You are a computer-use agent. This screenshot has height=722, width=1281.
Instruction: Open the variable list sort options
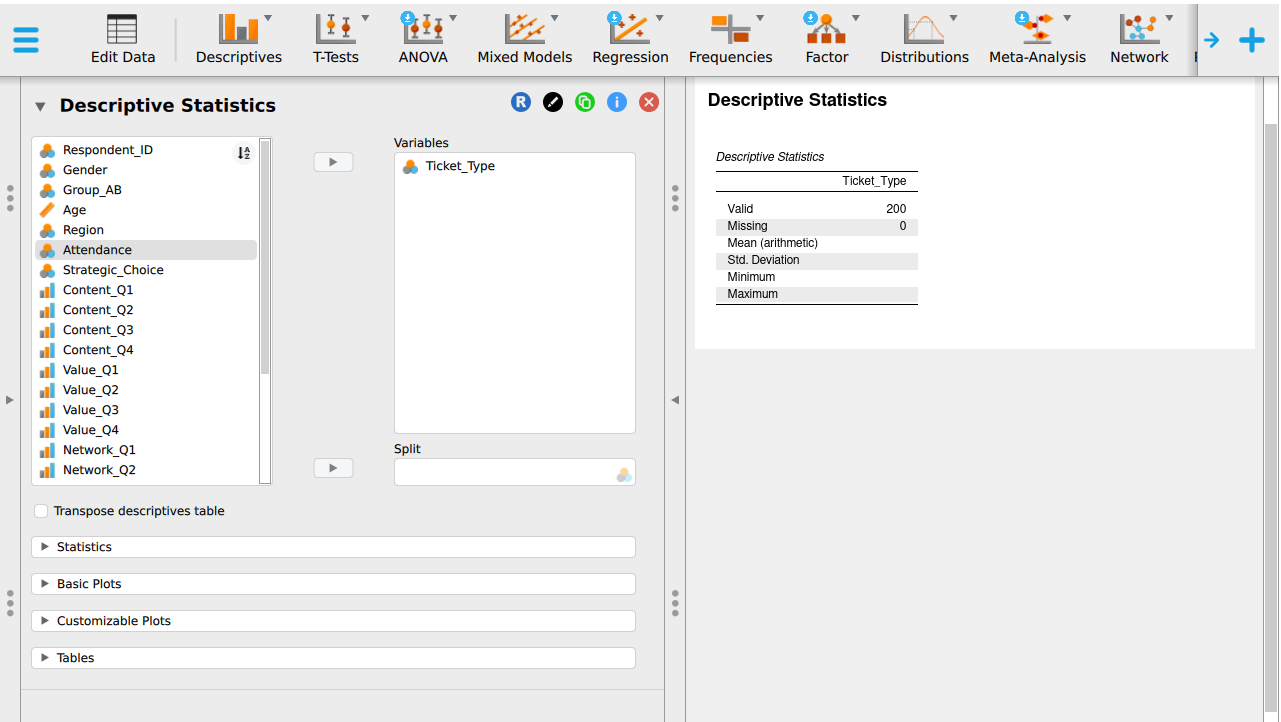point(243,153)
